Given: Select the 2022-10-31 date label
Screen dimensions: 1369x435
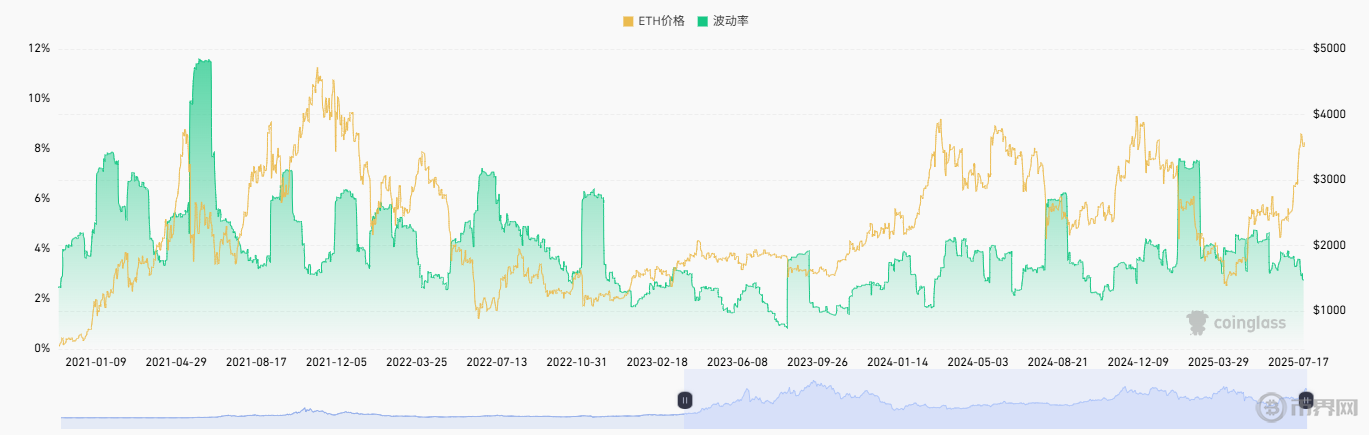Looking at the screenshot, I should pos(577,361).
